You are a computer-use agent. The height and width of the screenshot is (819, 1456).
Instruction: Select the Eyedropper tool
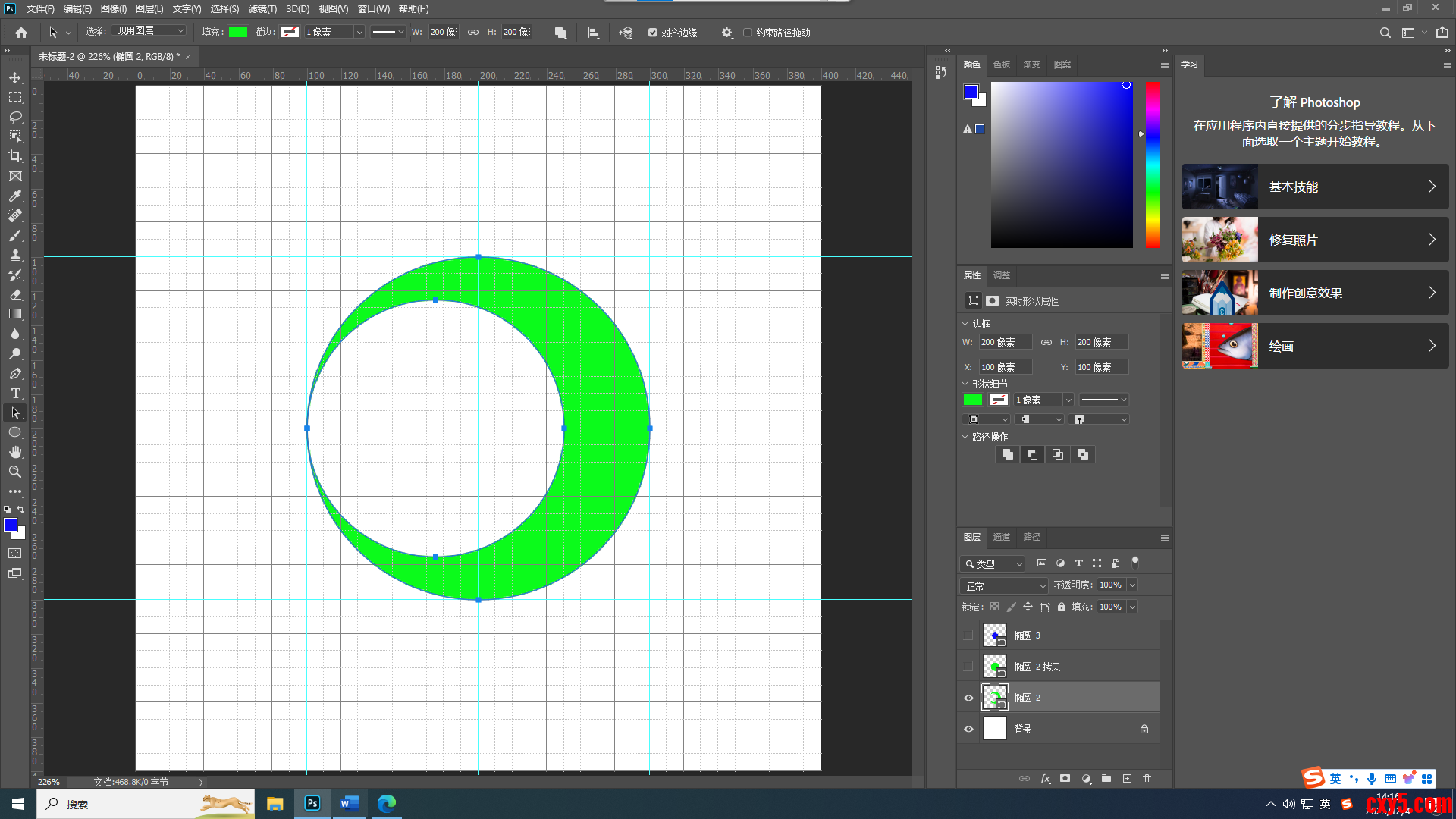pos(15,196)
